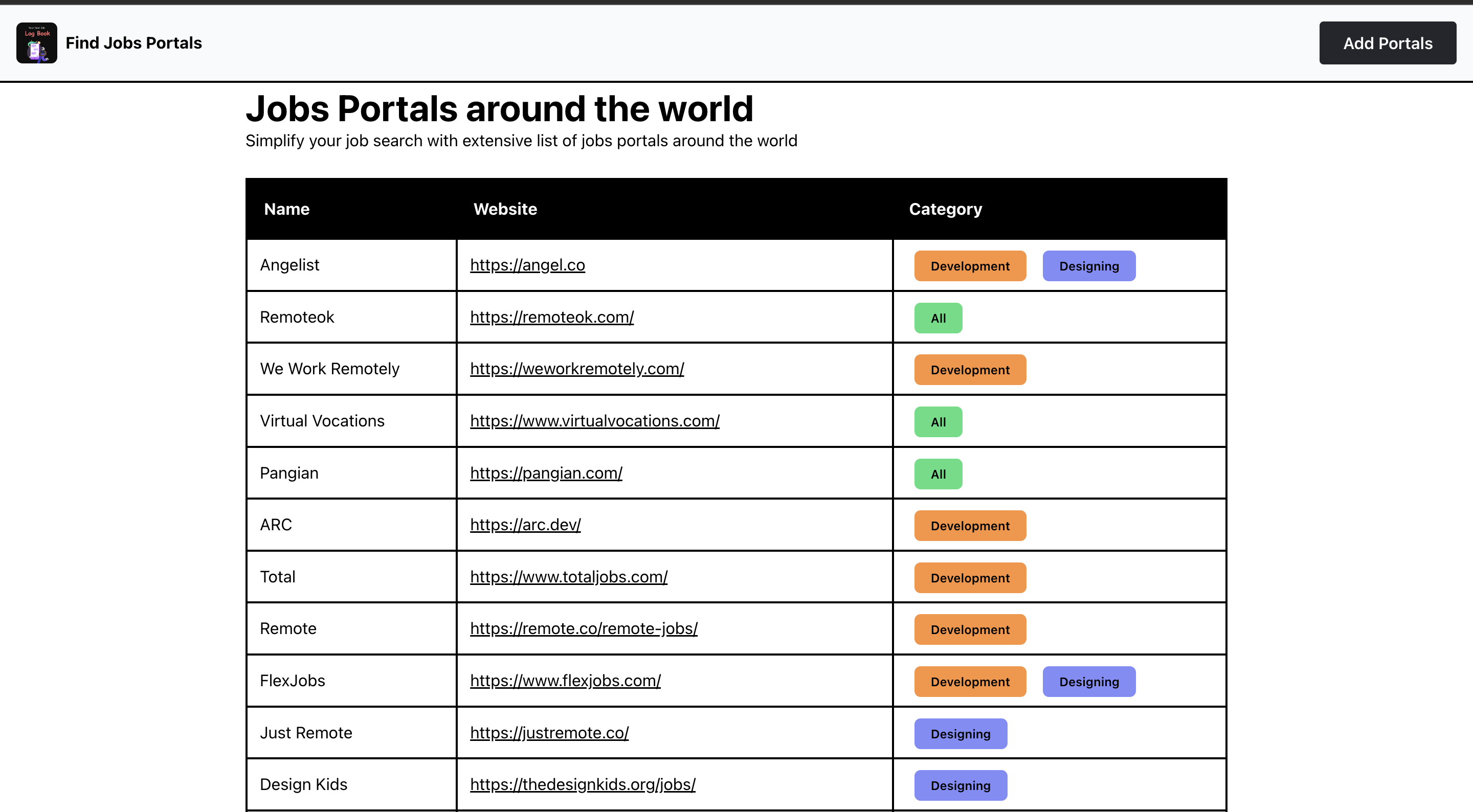Open the totaljobs.com link

tap(568, 576)
